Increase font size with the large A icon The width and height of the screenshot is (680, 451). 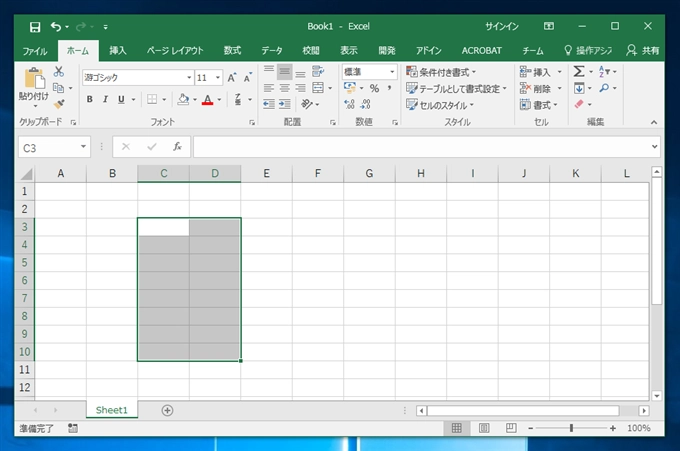pos(232,78)
